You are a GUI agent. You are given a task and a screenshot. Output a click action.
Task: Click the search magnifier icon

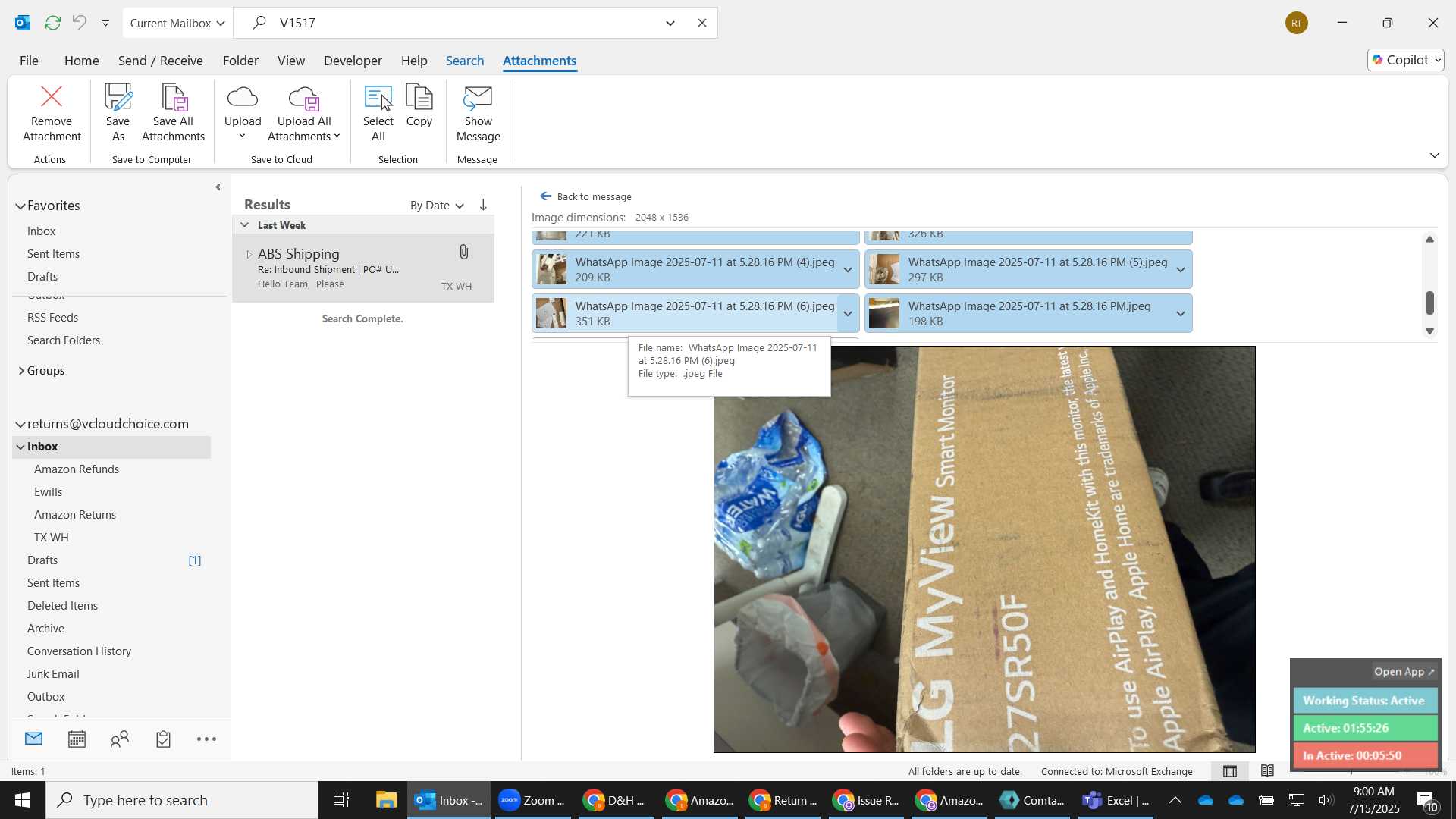point(259,23)
